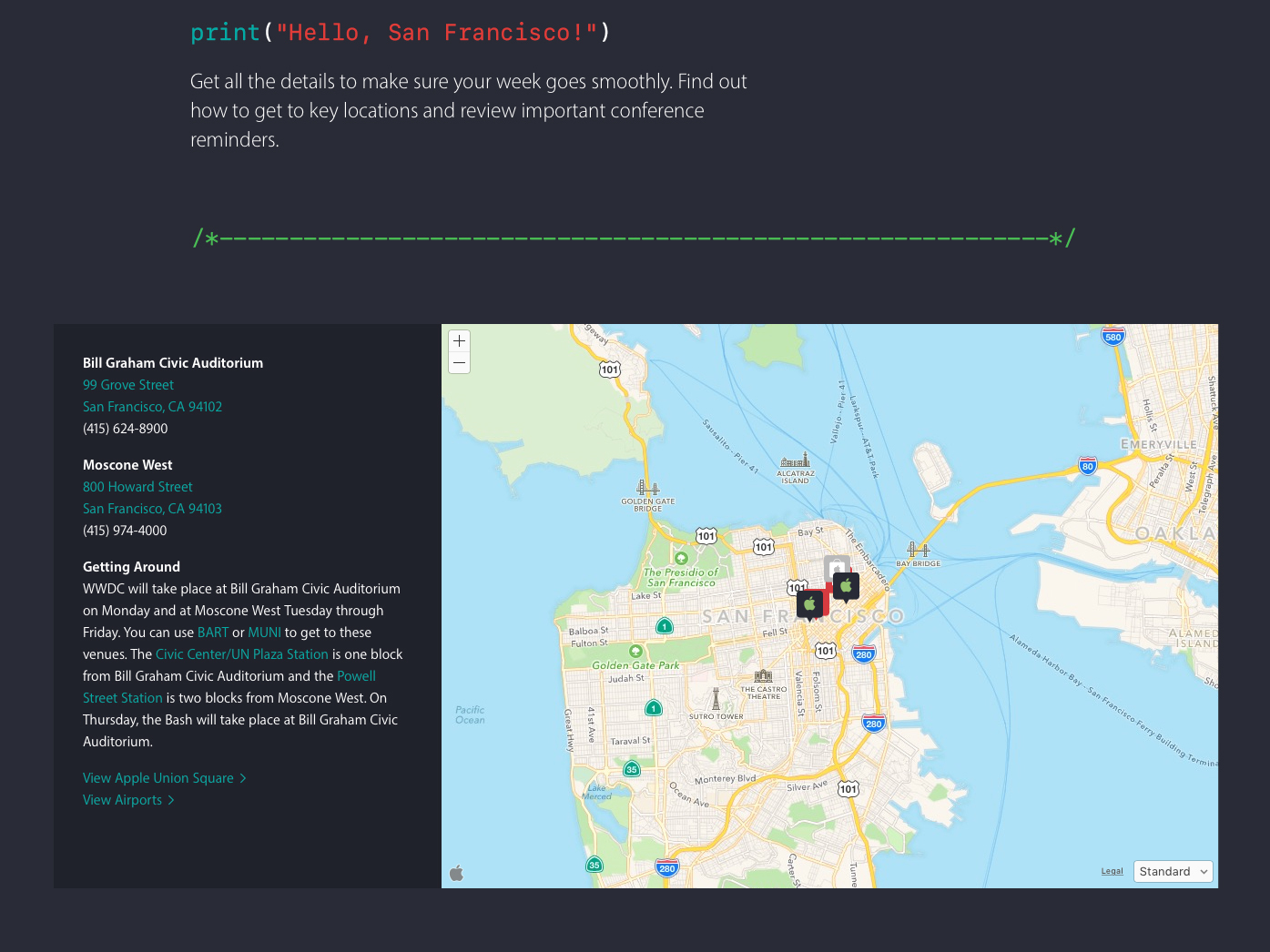This screenshot has width=1270, height=952.
Task: Click the Lake Merced map label
Action: point(596,792)
